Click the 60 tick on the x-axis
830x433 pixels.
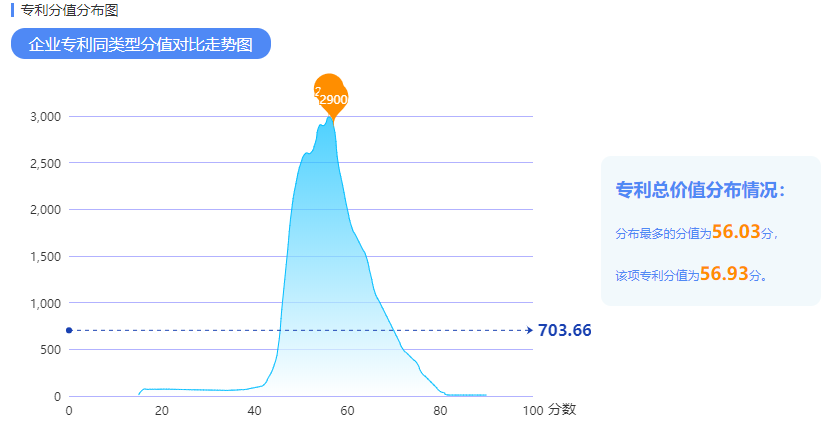(347, 410)
